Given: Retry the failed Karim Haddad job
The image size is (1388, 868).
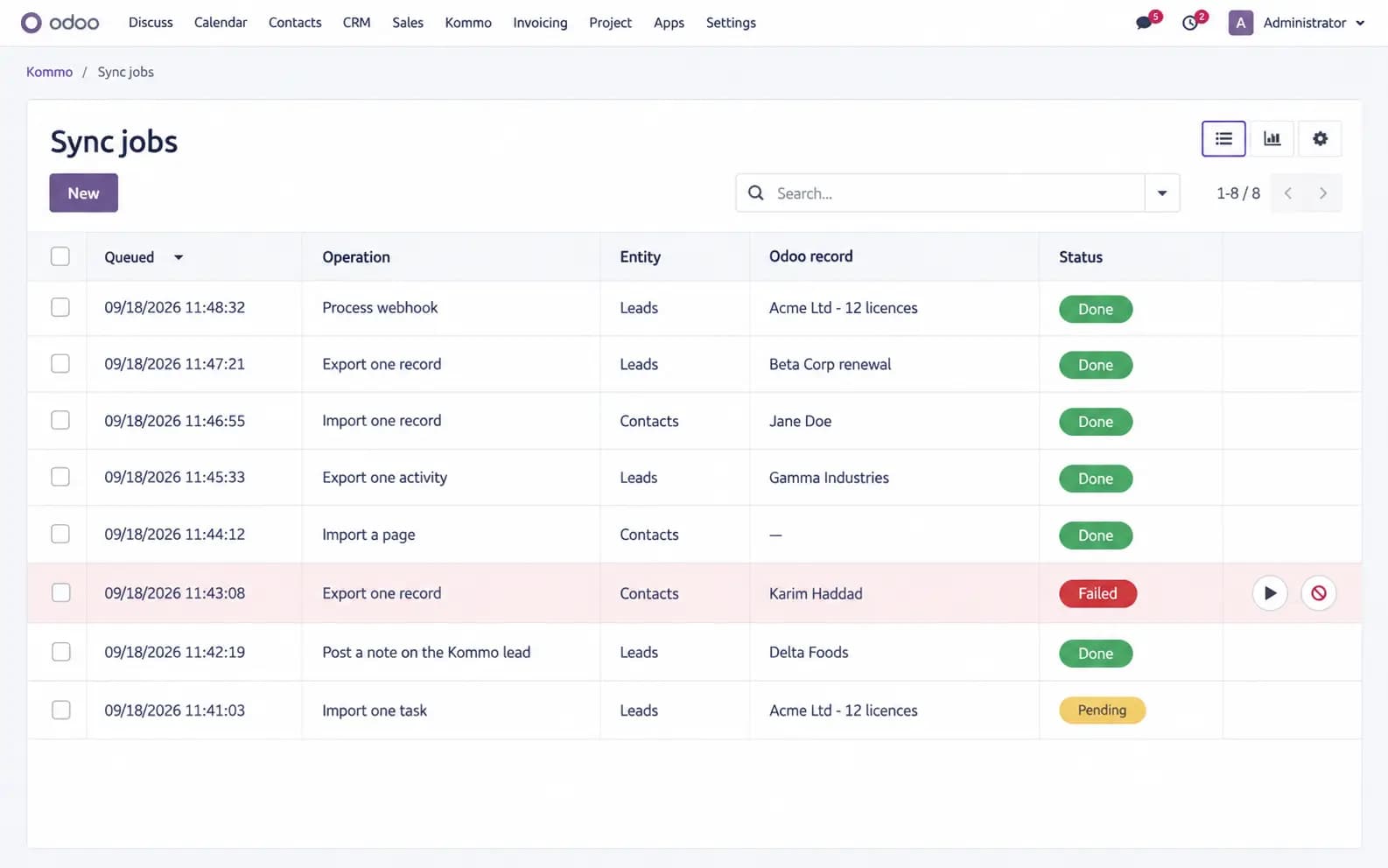Looking at the screenshot, I should click(x=1270, y=593).
